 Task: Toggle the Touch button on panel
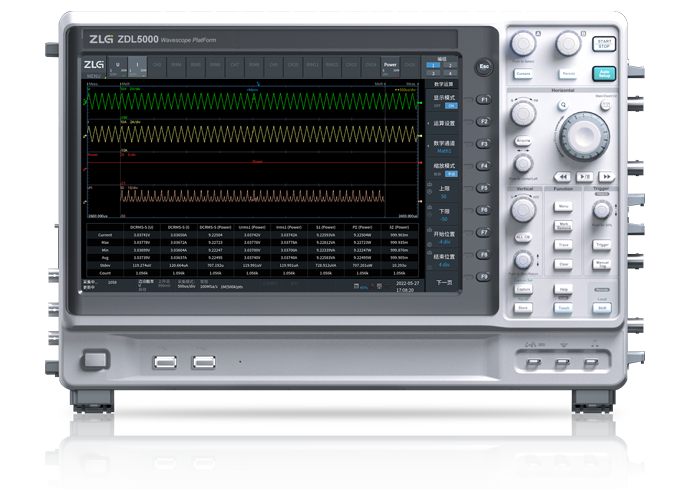coord(563,309)
